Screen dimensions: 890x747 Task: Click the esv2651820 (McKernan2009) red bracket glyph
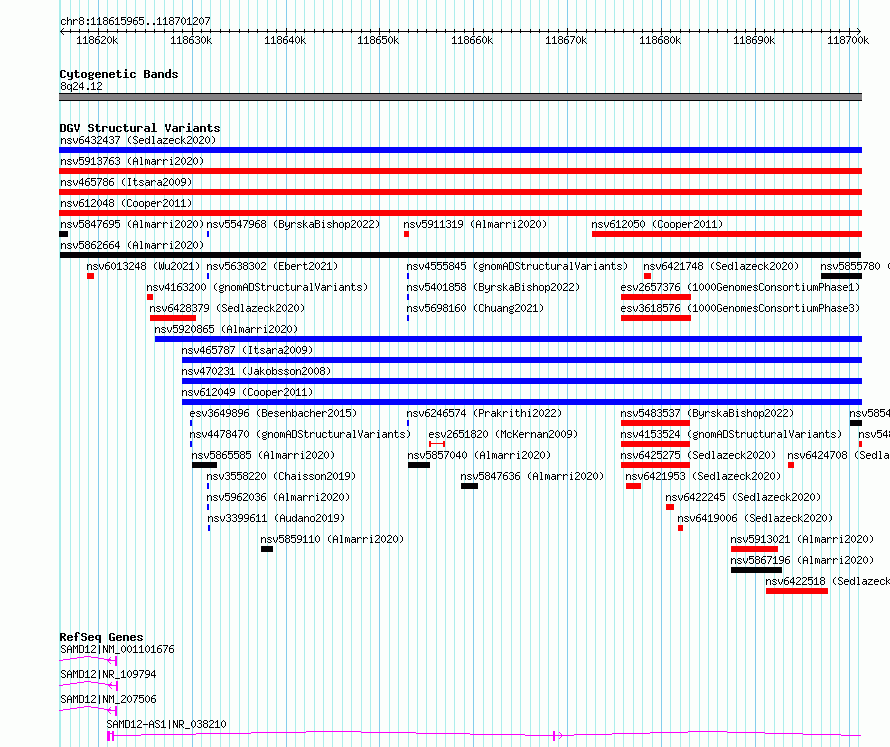tap(437, 444)
